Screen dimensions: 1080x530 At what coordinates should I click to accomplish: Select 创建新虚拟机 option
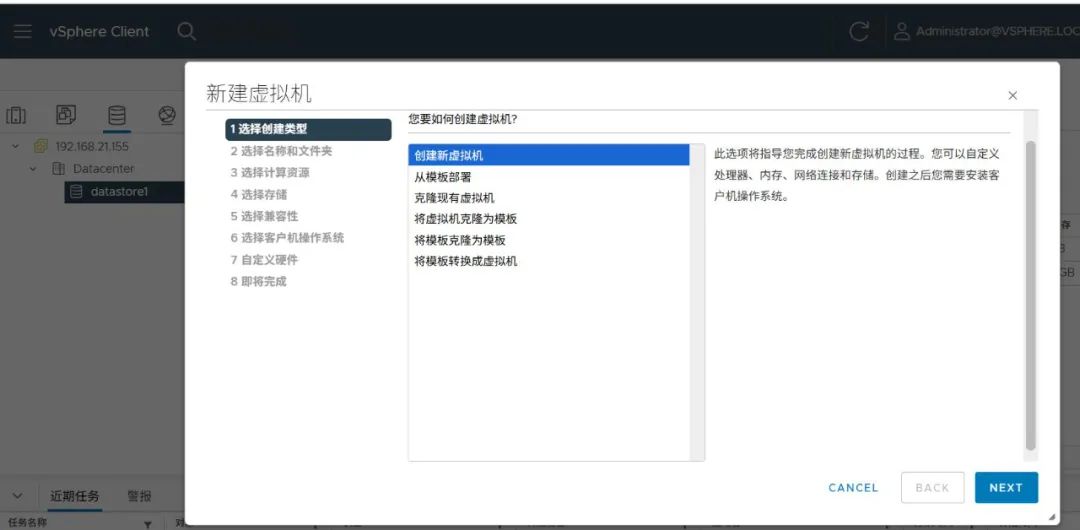point(549,155)
